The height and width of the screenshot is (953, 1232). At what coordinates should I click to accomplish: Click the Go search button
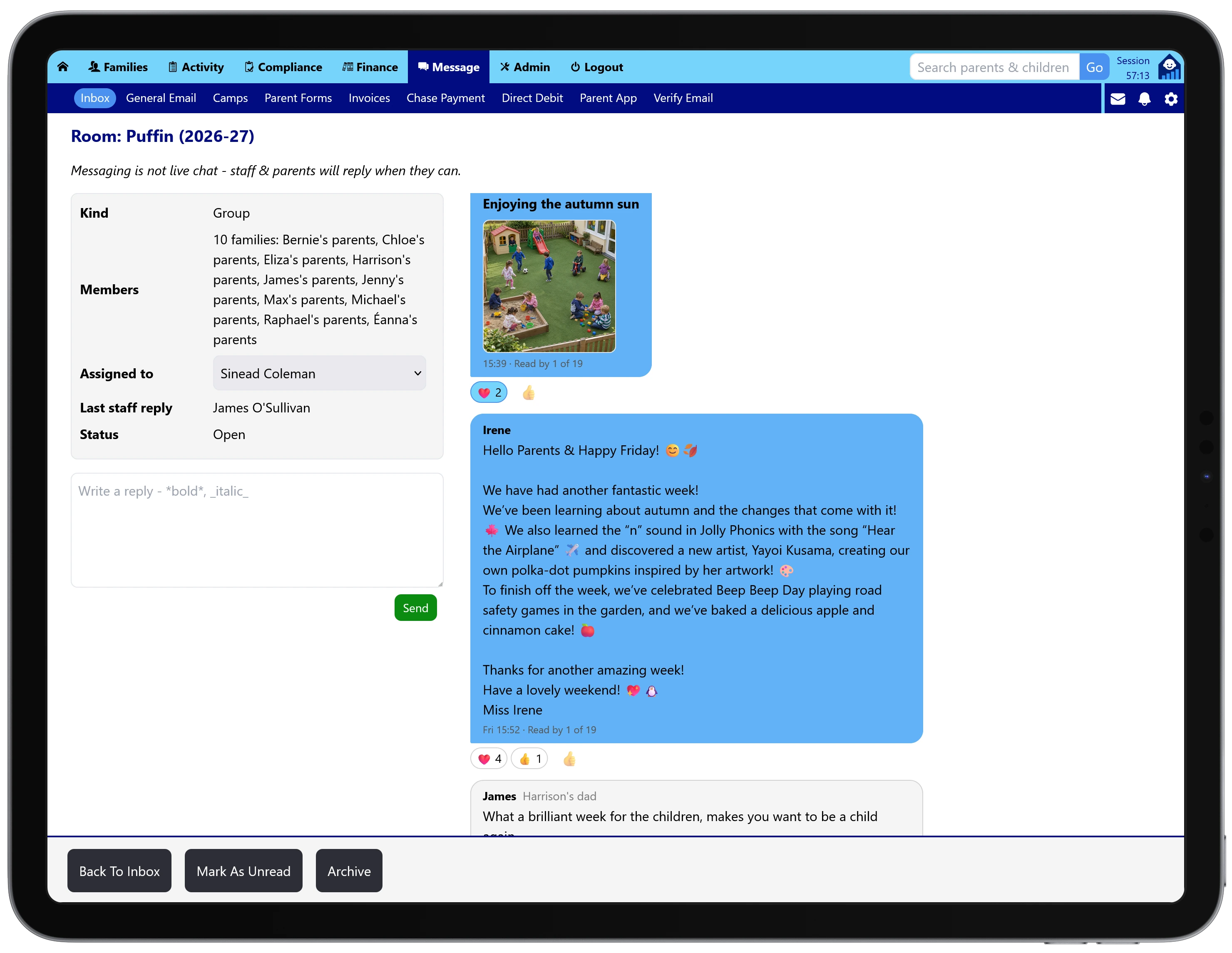(x=1094, y=67)
